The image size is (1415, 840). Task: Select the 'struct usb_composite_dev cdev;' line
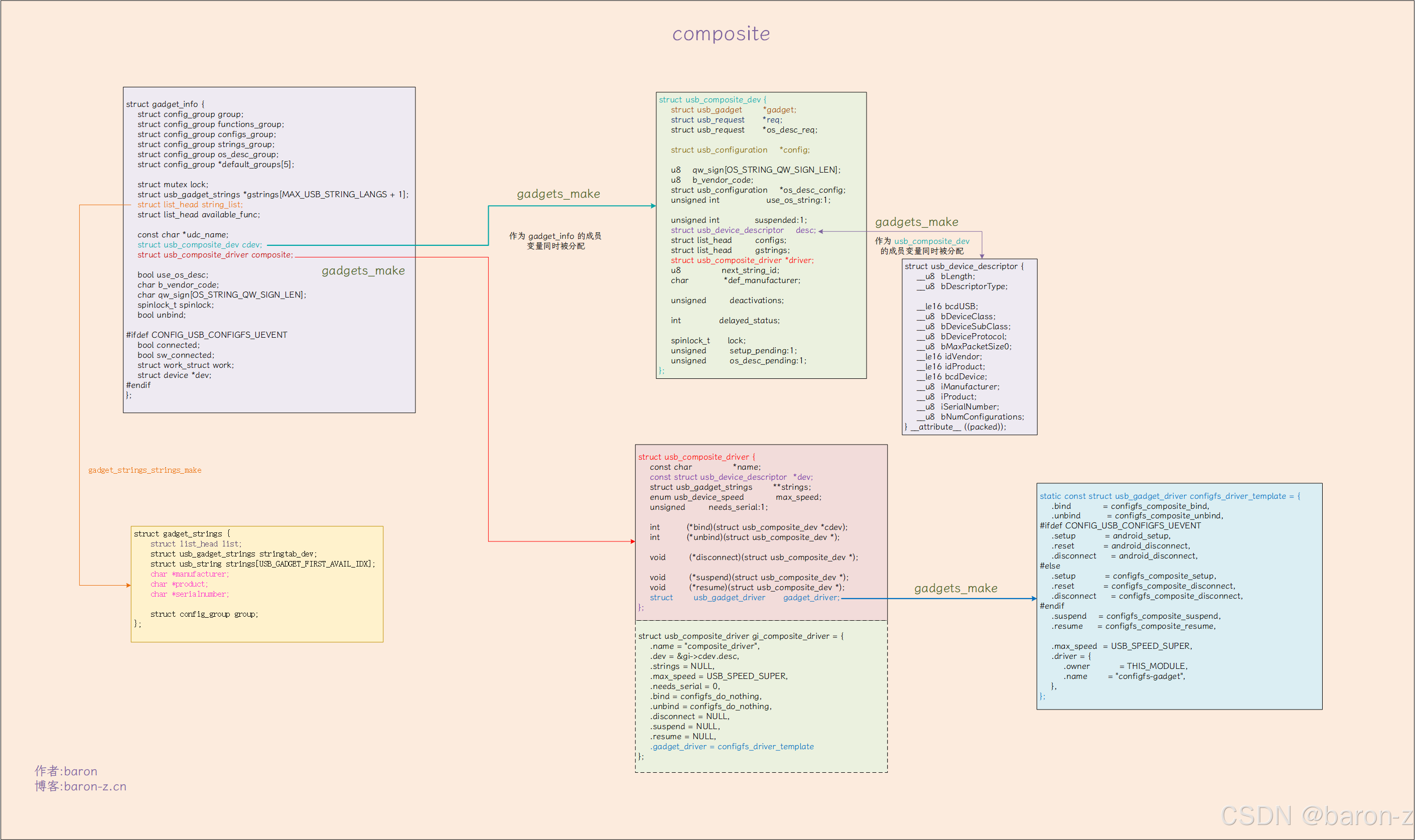coord(199,245)
